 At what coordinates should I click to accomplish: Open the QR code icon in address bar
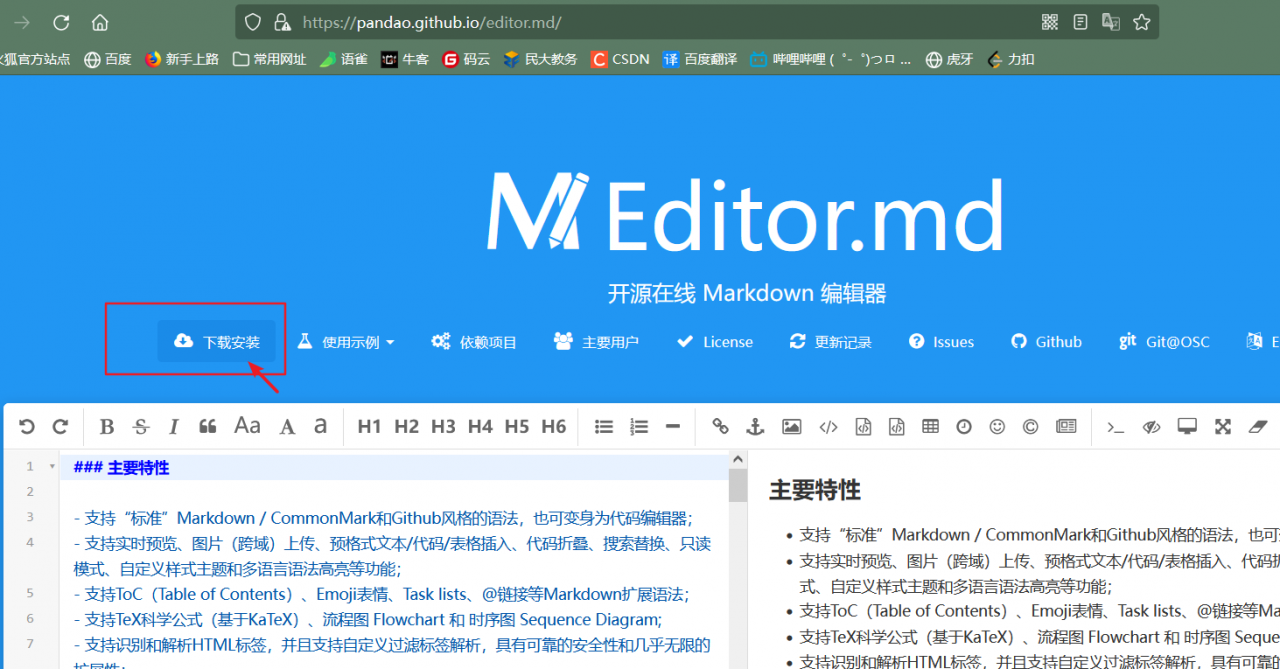[1050, 22]
